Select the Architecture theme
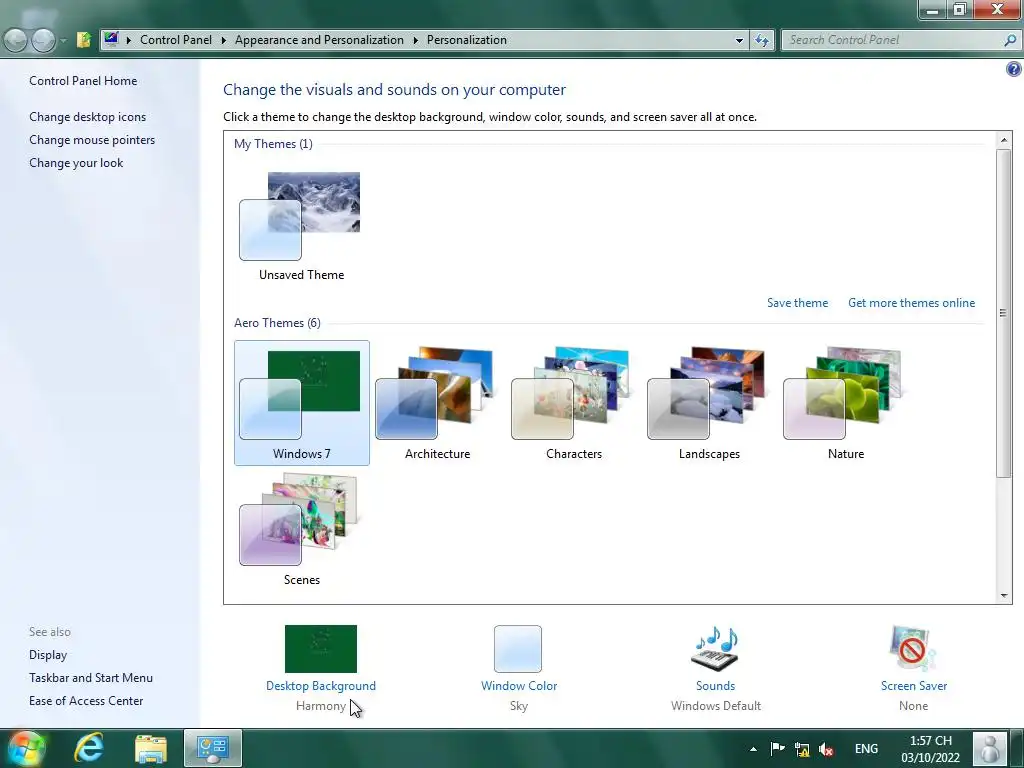 (x=438, y=403)
